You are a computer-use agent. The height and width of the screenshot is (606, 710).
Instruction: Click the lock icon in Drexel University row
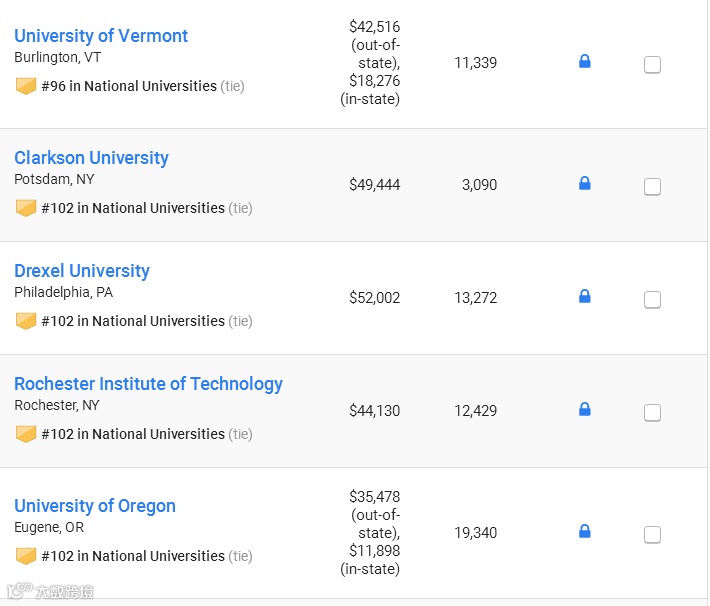point(585,297)
